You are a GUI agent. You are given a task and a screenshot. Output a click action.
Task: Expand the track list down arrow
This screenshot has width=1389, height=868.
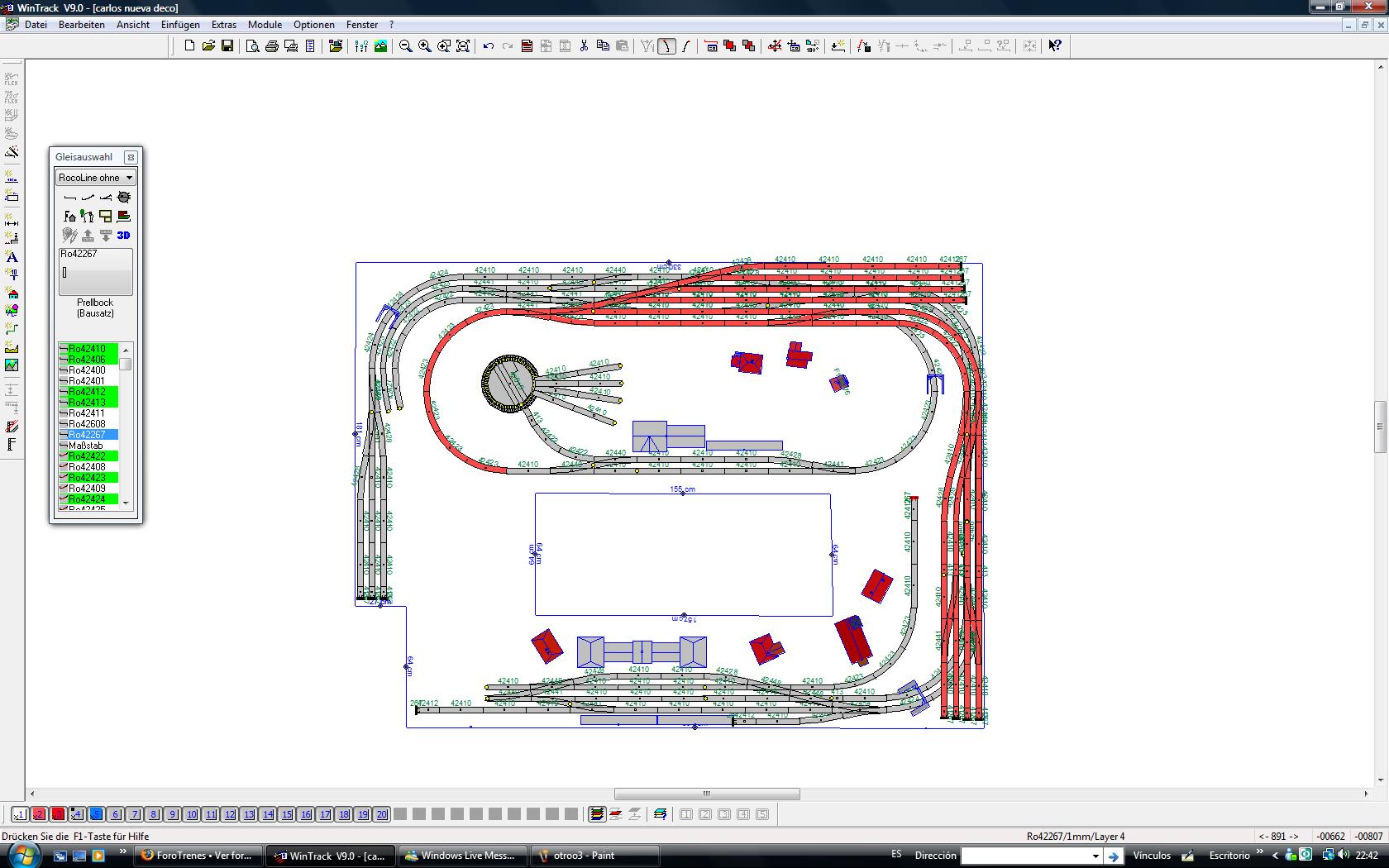pos(126,502)
